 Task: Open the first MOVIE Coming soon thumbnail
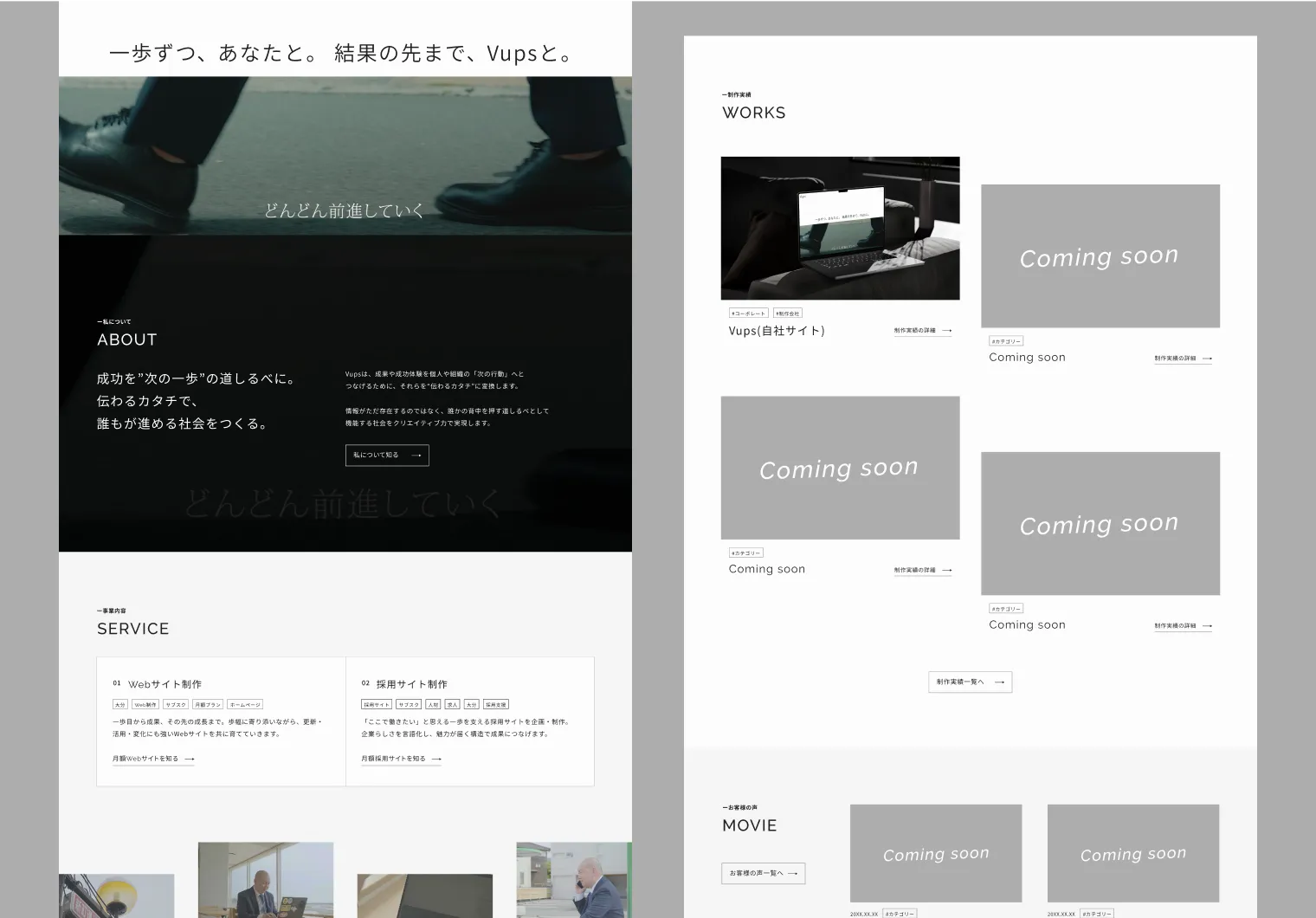click(935, 854)
